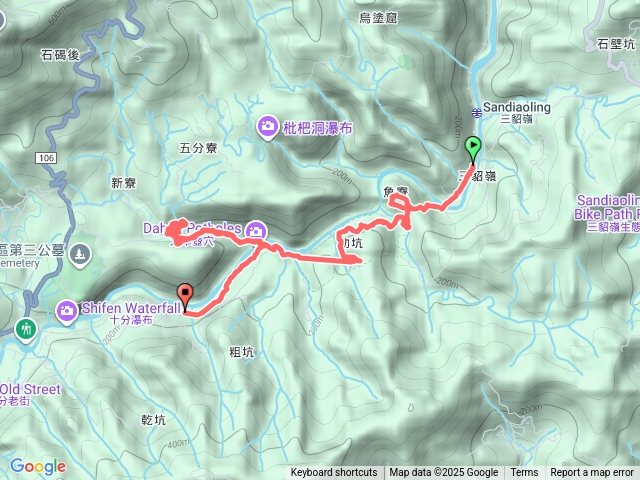Select the Dahua Potholes camera icon
Viewport: 640px width, 480px height.
256,231
